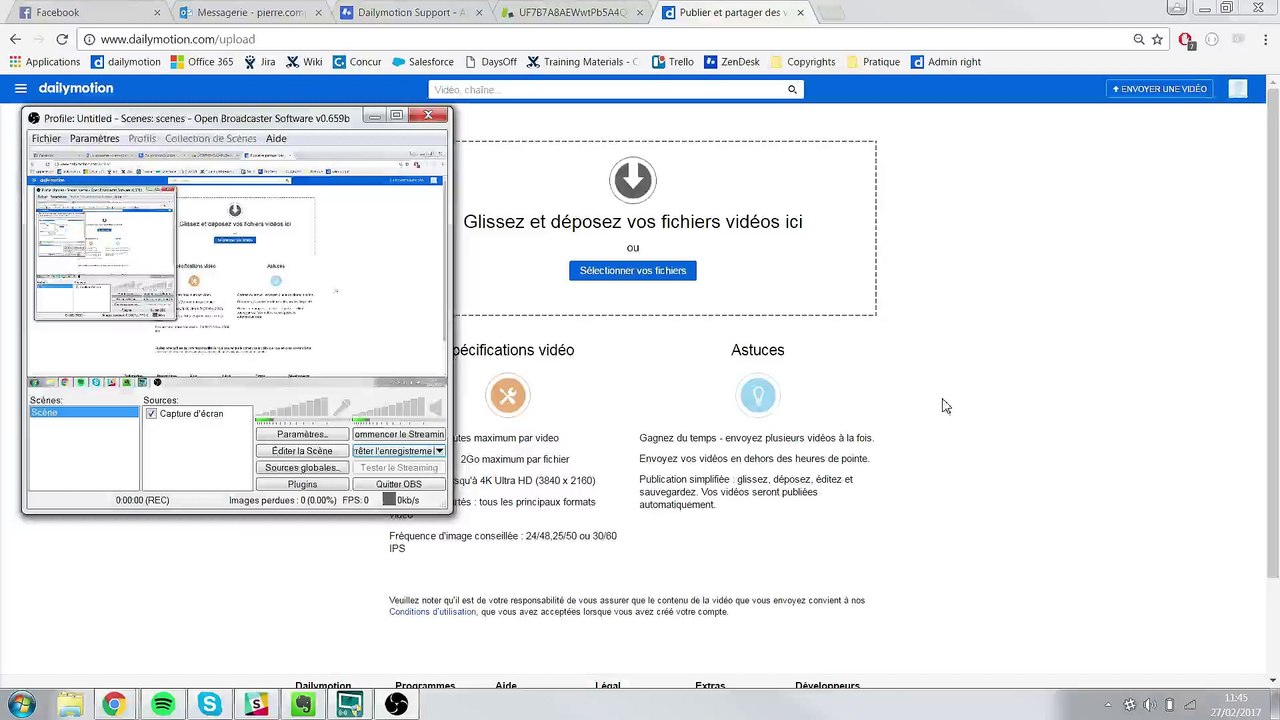Click the speaker volume icon in OBS
Screen dimensions: 1280x720
pos(436,407)
